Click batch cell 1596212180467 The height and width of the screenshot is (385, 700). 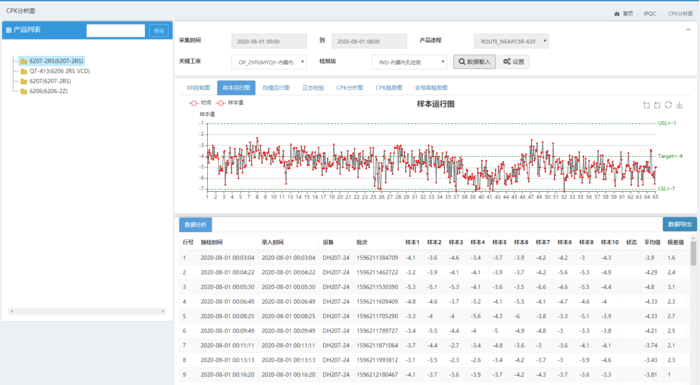pyautogui.click(x=377, y=375)
